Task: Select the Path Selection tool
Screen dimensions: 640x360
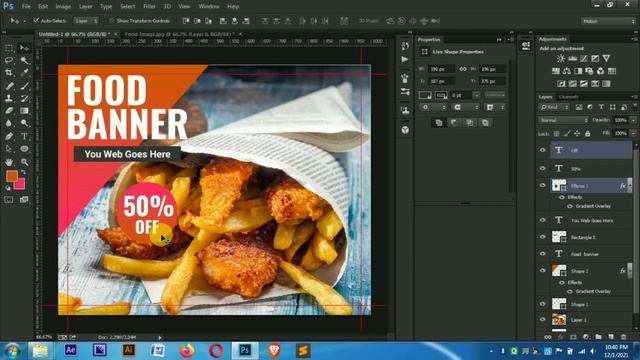Action: [x=9, y=149]
